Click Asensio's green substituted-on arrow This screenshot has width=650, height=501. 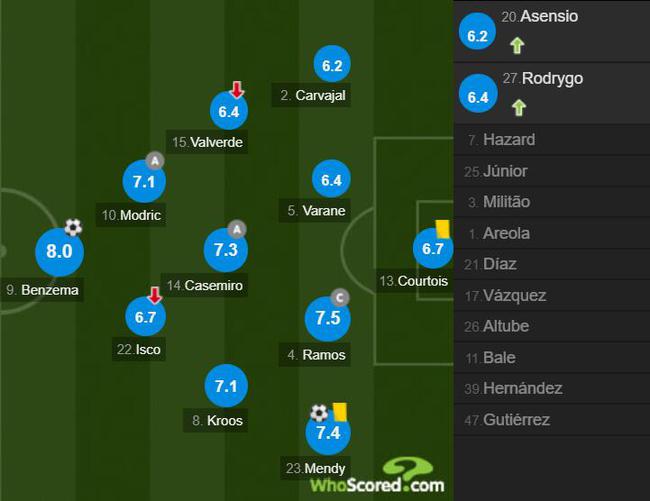pyautogui.click(x=517, y=45)
